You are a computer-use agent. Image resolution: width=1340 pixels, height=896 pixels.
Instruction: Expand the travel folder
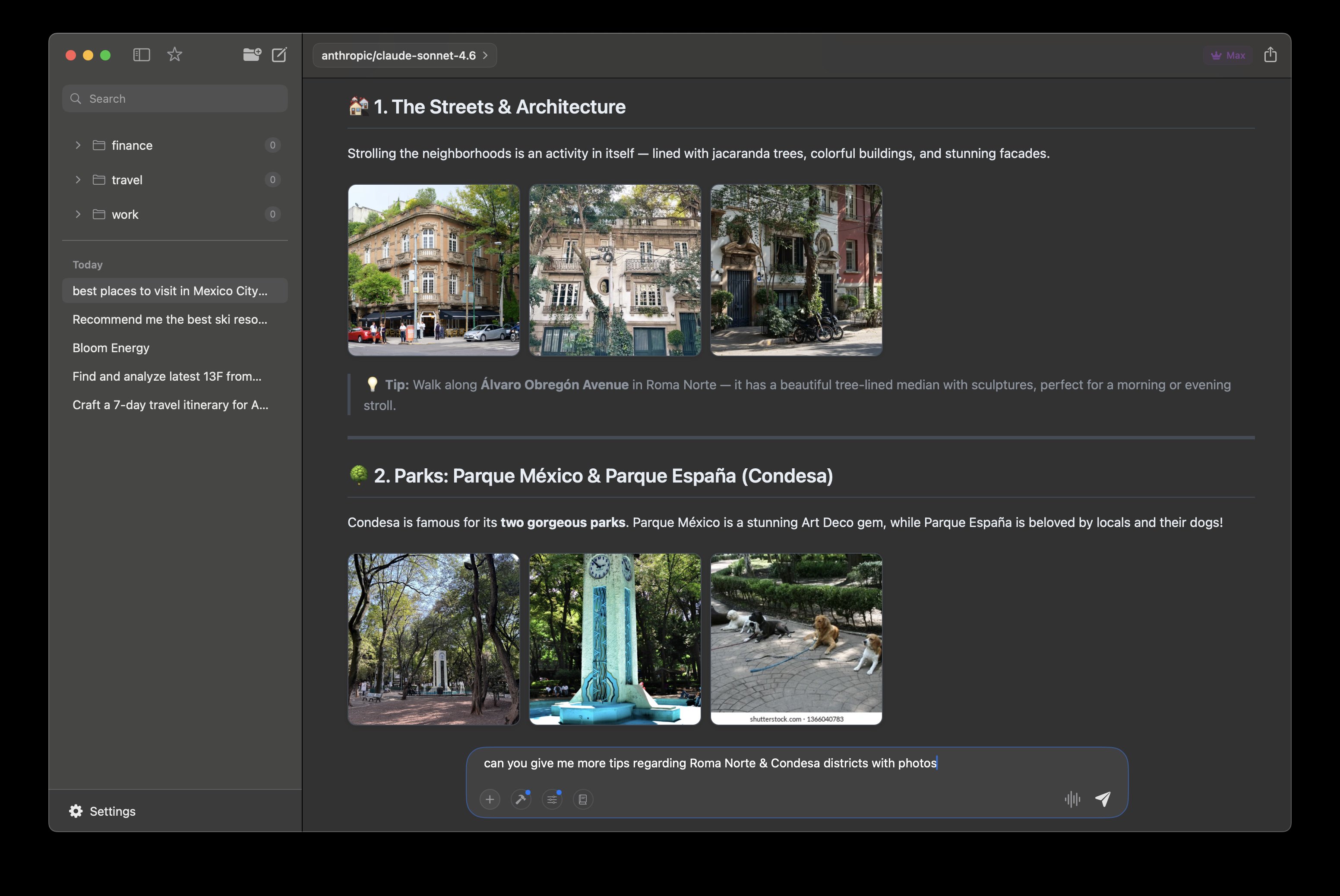(78, 180)
